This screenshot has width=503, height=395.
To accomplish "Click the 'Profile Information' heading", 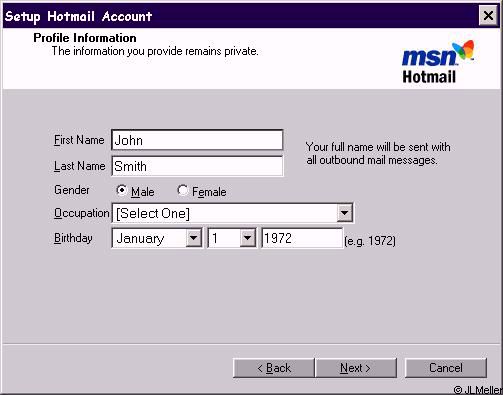I will coord(85,38).
